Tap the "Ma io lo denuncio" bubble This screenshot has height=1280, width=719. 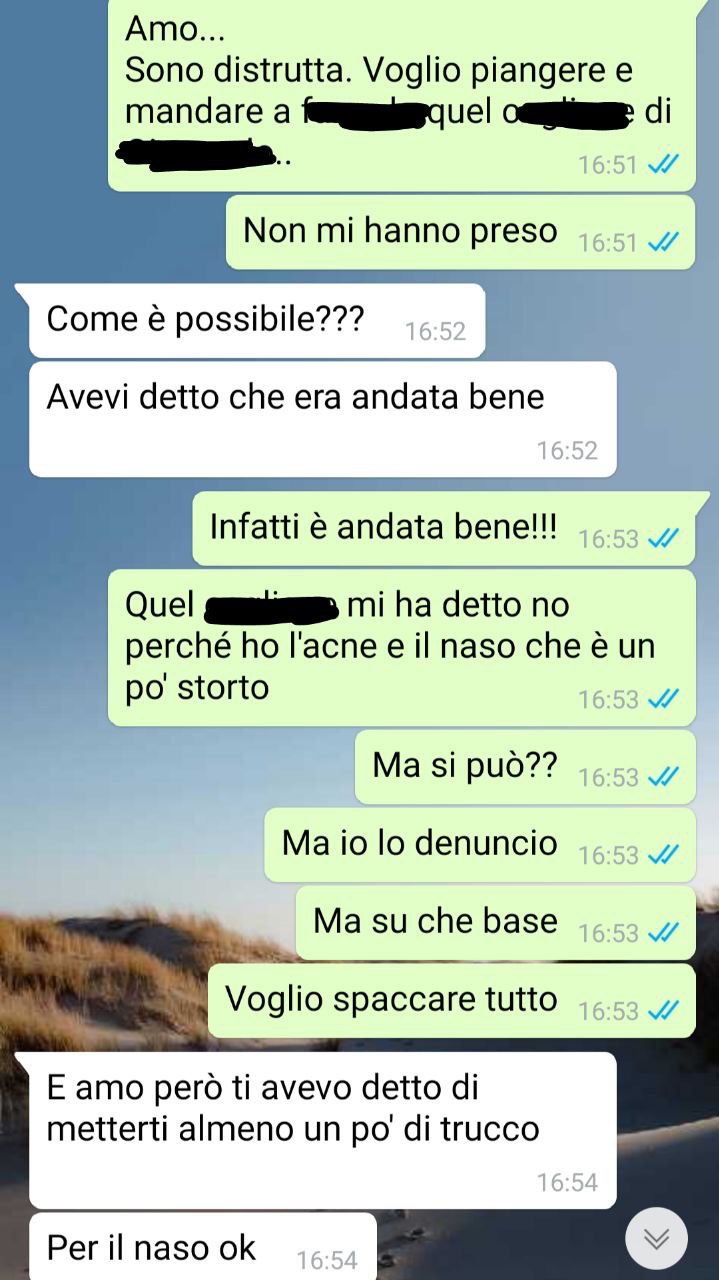(x=480, y=845)
